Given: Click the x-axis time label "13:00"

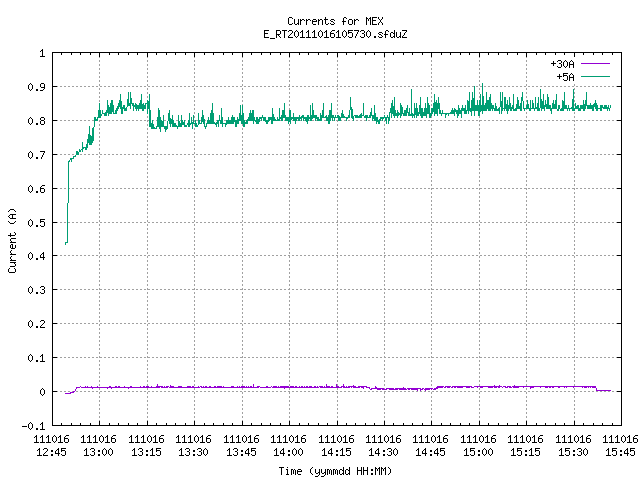Looking at the screenshot, I should pos(98,452).
